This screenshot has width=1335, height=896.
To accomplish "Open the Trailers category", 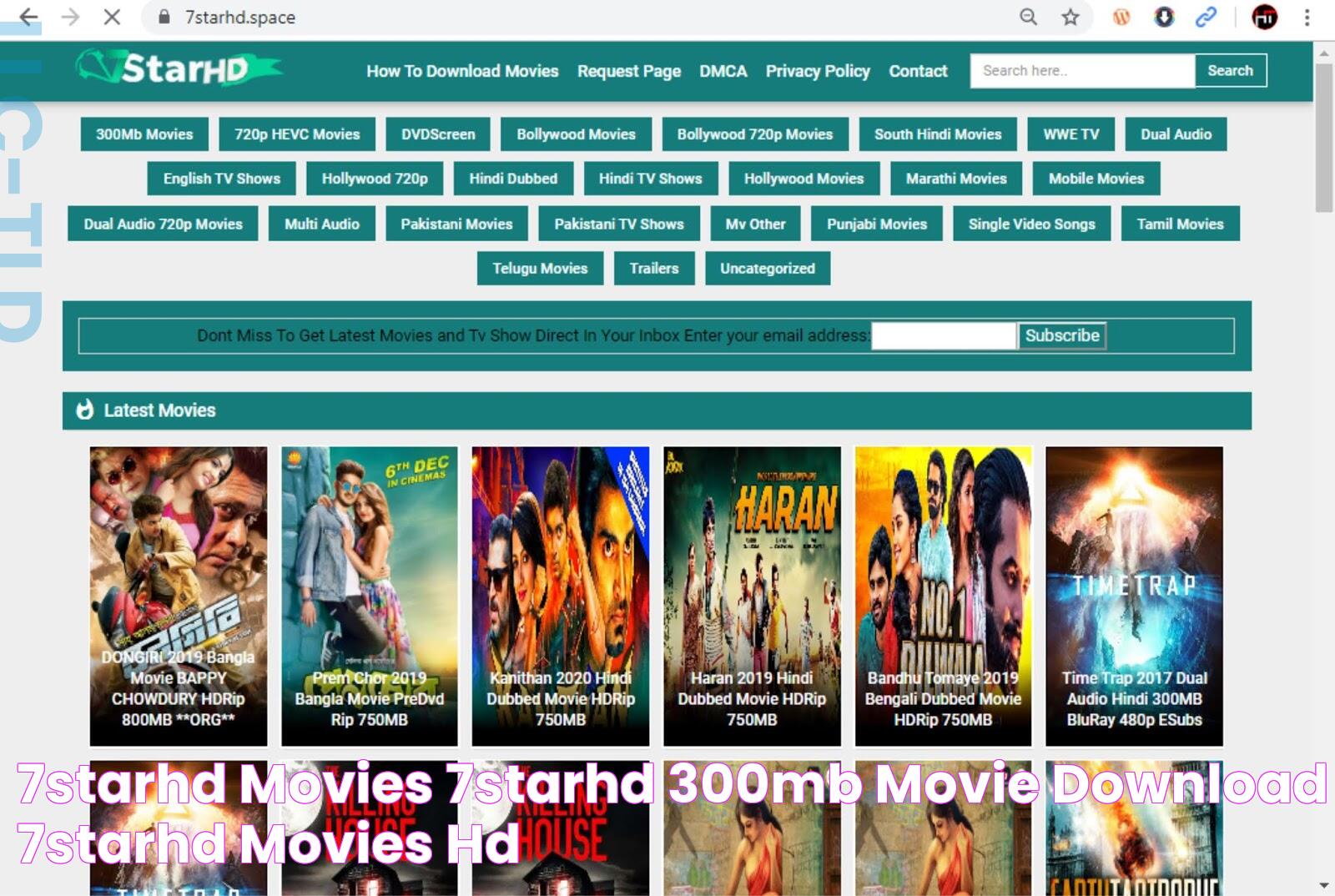I will tap(654, 269).
